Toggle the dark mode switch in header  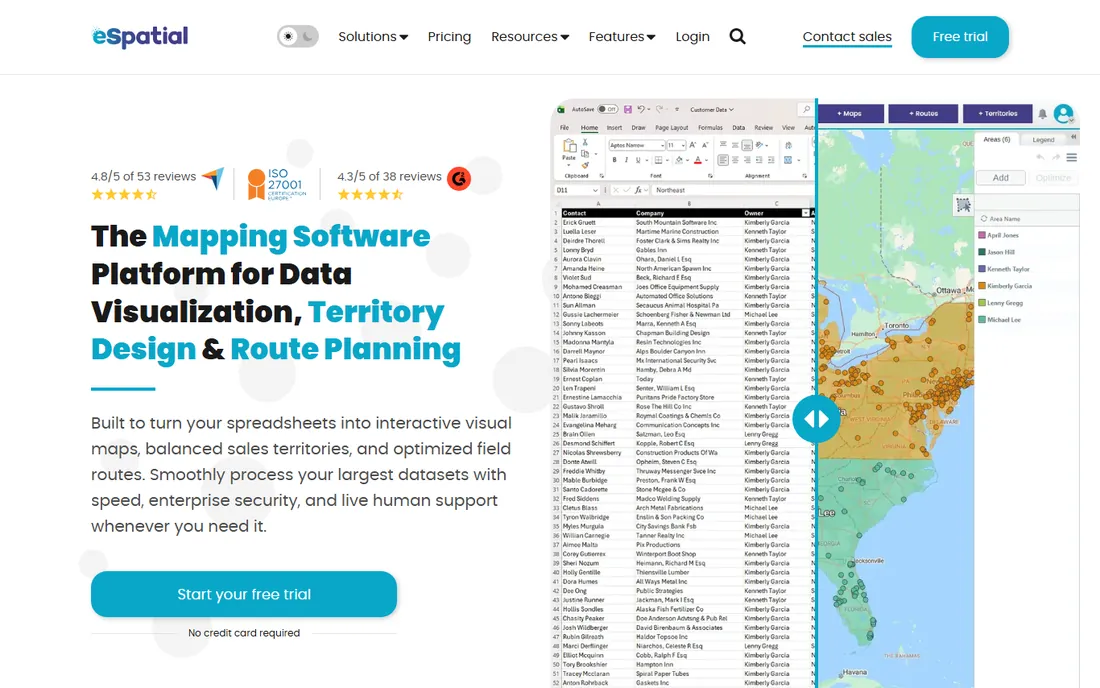point(297,36)
